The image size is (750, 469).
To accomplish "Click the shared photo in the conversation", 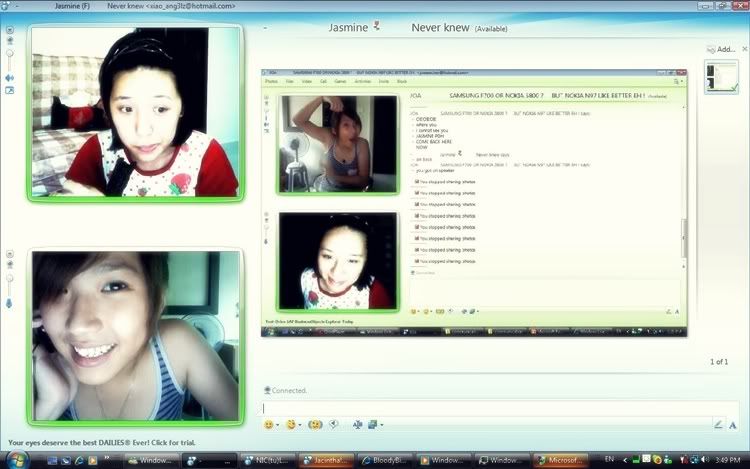I will tap(474, 203).
